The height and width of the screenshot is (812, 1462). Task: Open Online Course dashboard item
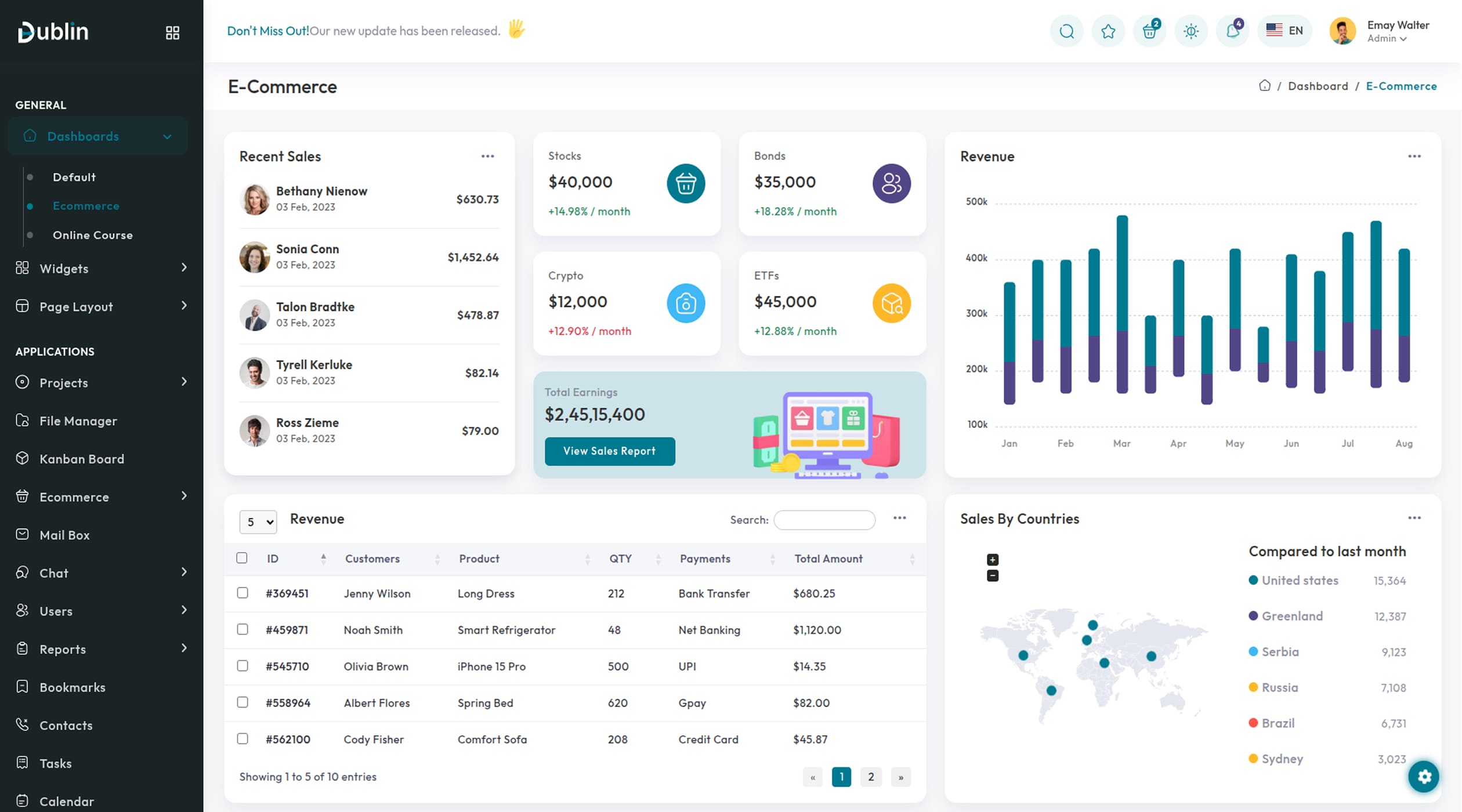[x=93, y=235]
